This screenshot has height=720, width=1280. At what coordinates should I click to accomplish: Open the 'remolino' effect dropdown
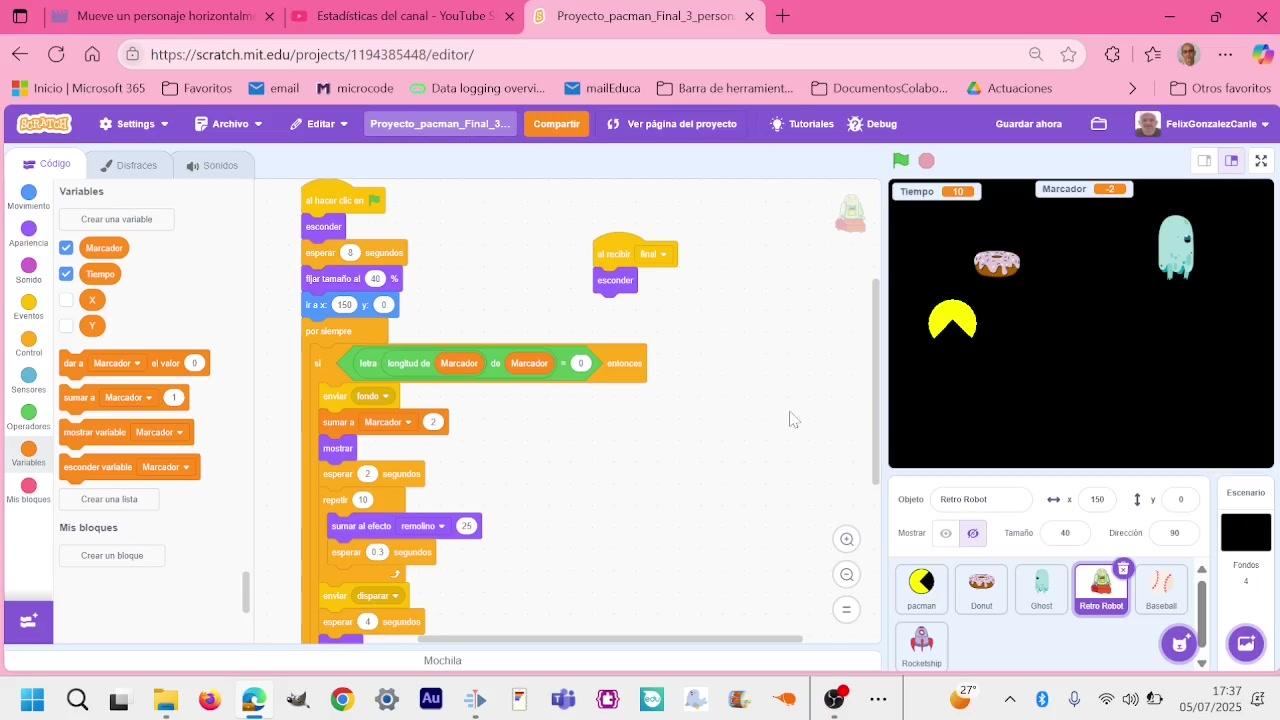pos(423,526)
